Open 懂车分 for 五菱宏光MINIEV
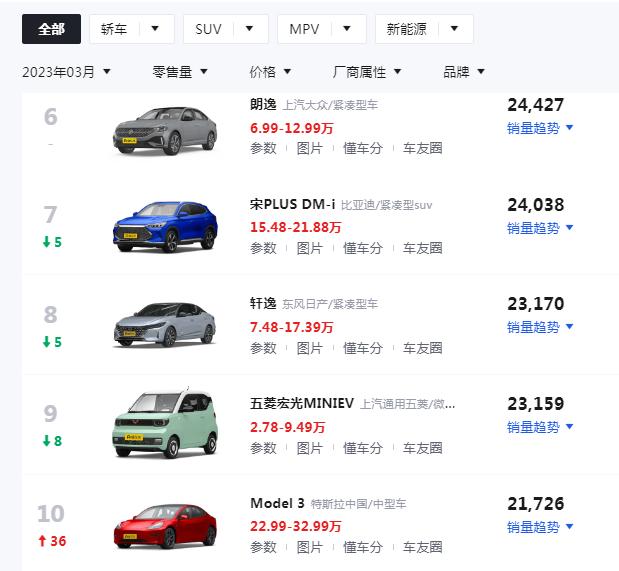The width and height of the screenshot is (619, 571). coord(363,448)
